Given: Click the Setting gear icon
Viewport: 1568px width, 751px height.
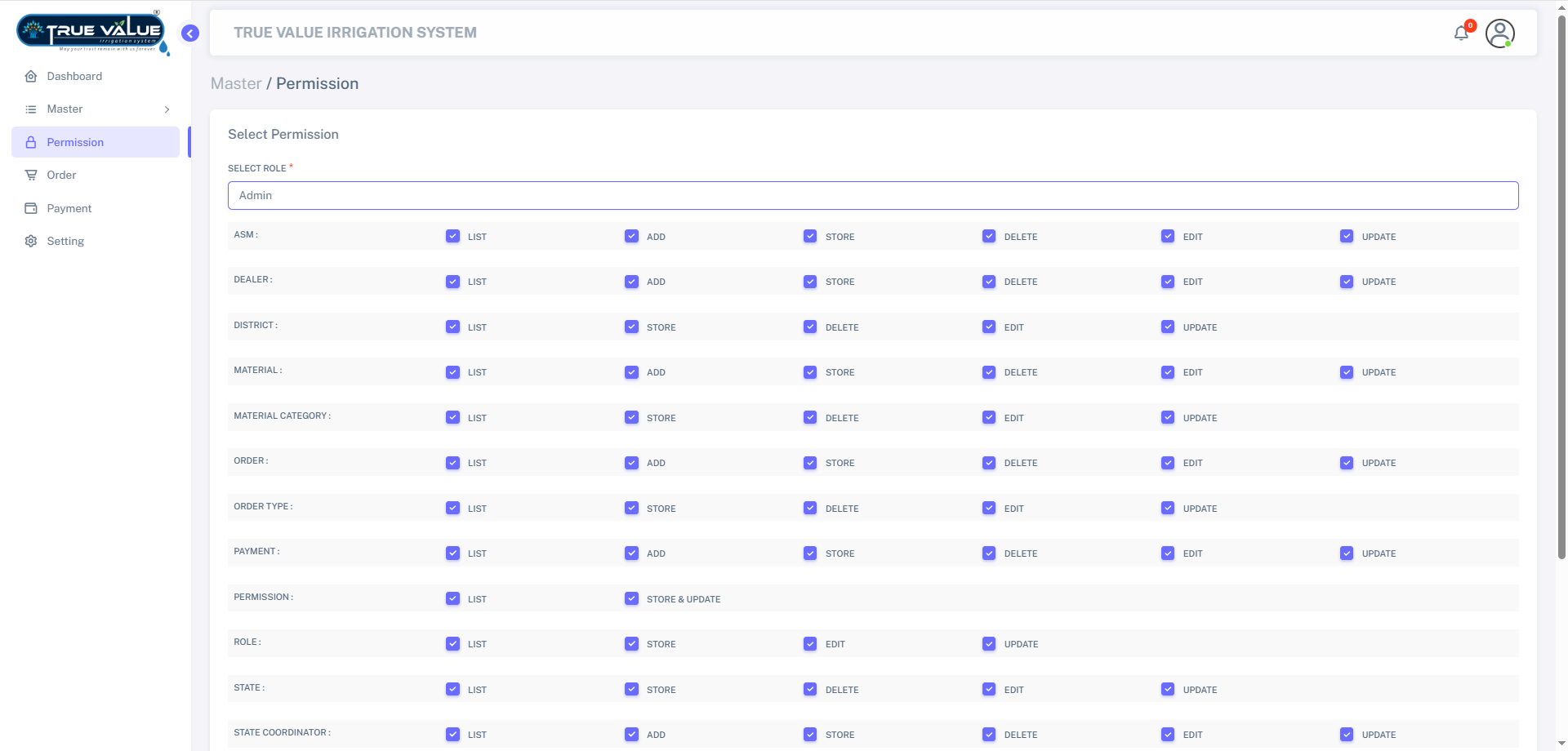Looking at the screenshot, I should tap(31, 242).
